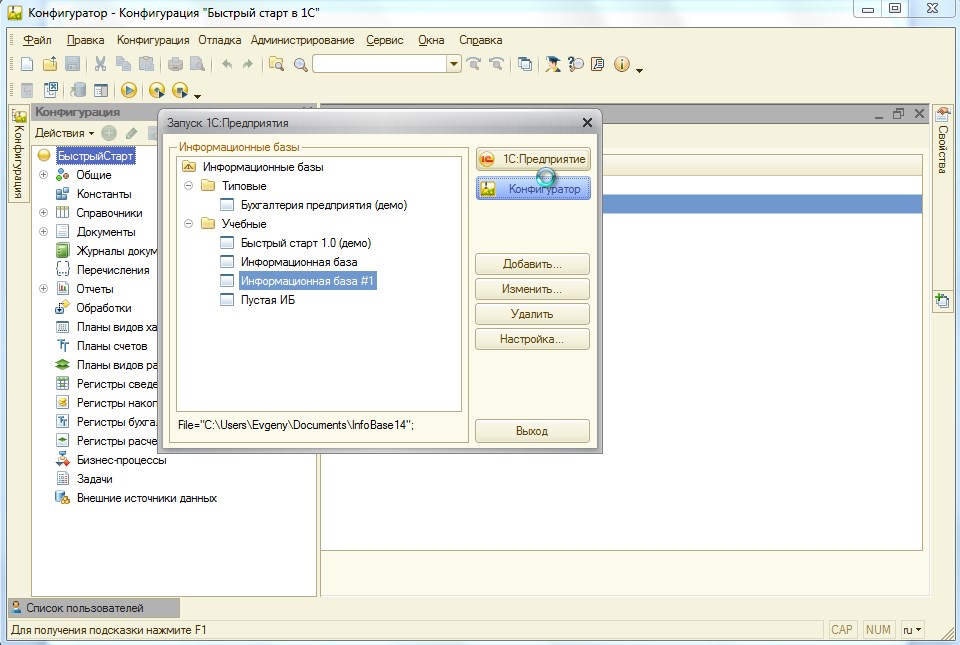Open the search field dropdown arrow
The height and width of the screenshot is (645, 960).
coord(454,64)
